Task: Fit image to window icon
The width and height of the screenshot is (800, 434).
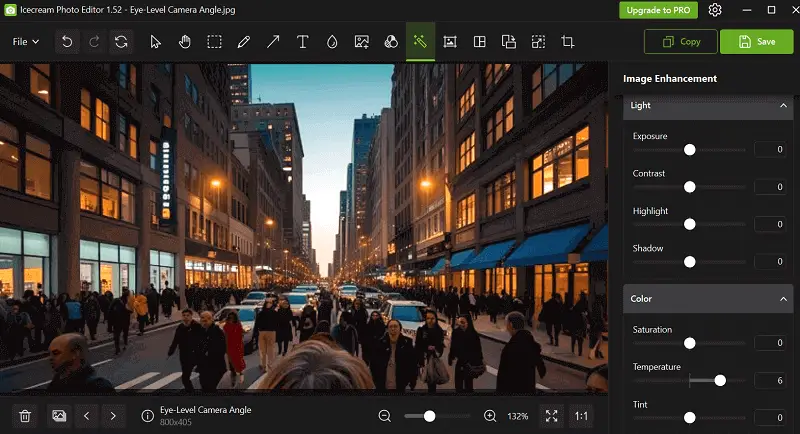Action: [x=552, y=416]
